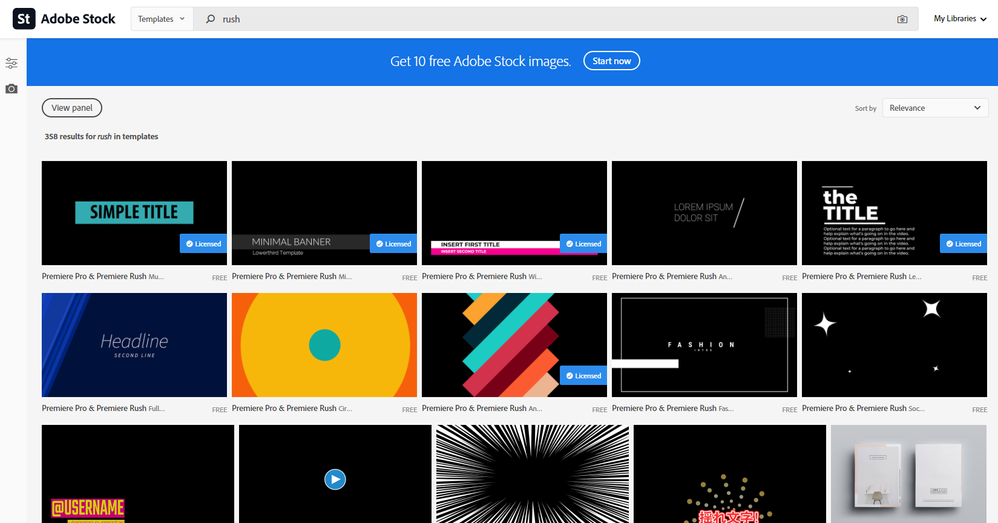Viewport: 998px width, 523px height.
Task: Open the radial speed lines template thumbnail
Action: click(x=533, y=474)
